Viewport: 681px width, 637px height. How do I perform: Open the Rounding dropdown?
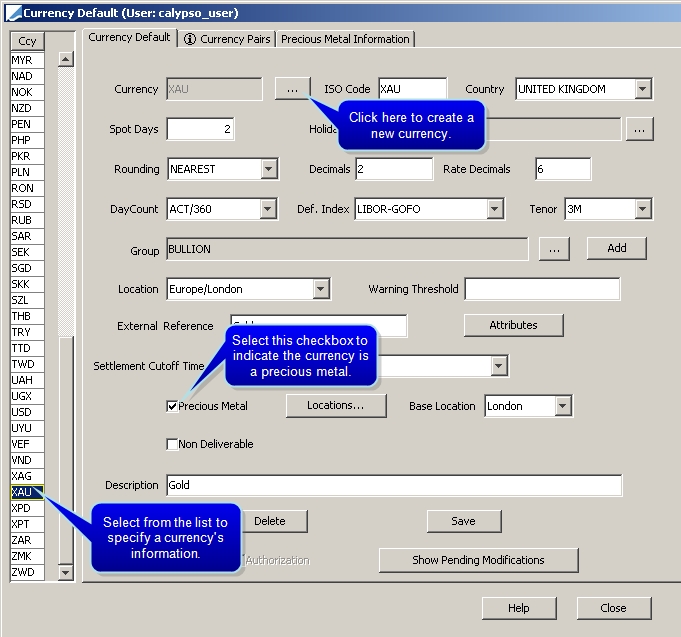pyautogui.click(x=269, y=169)
